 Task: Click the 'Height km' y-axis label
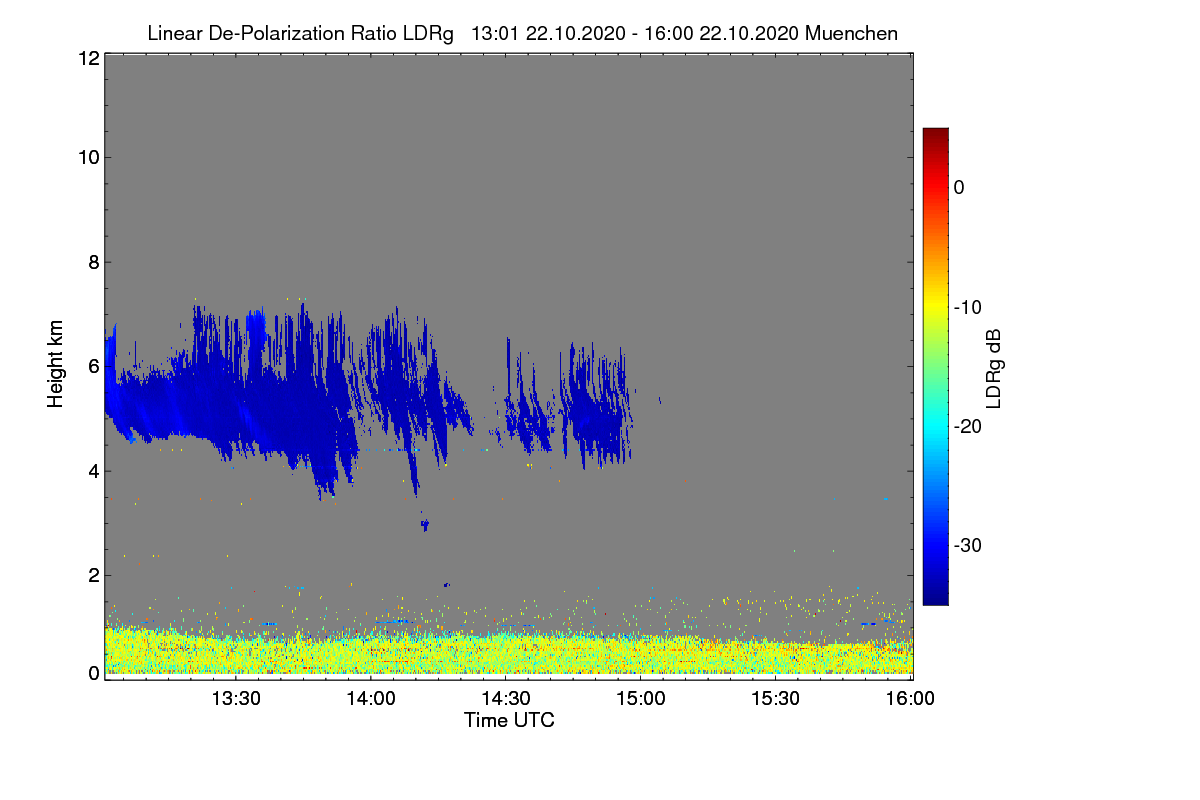pos(56,366)
